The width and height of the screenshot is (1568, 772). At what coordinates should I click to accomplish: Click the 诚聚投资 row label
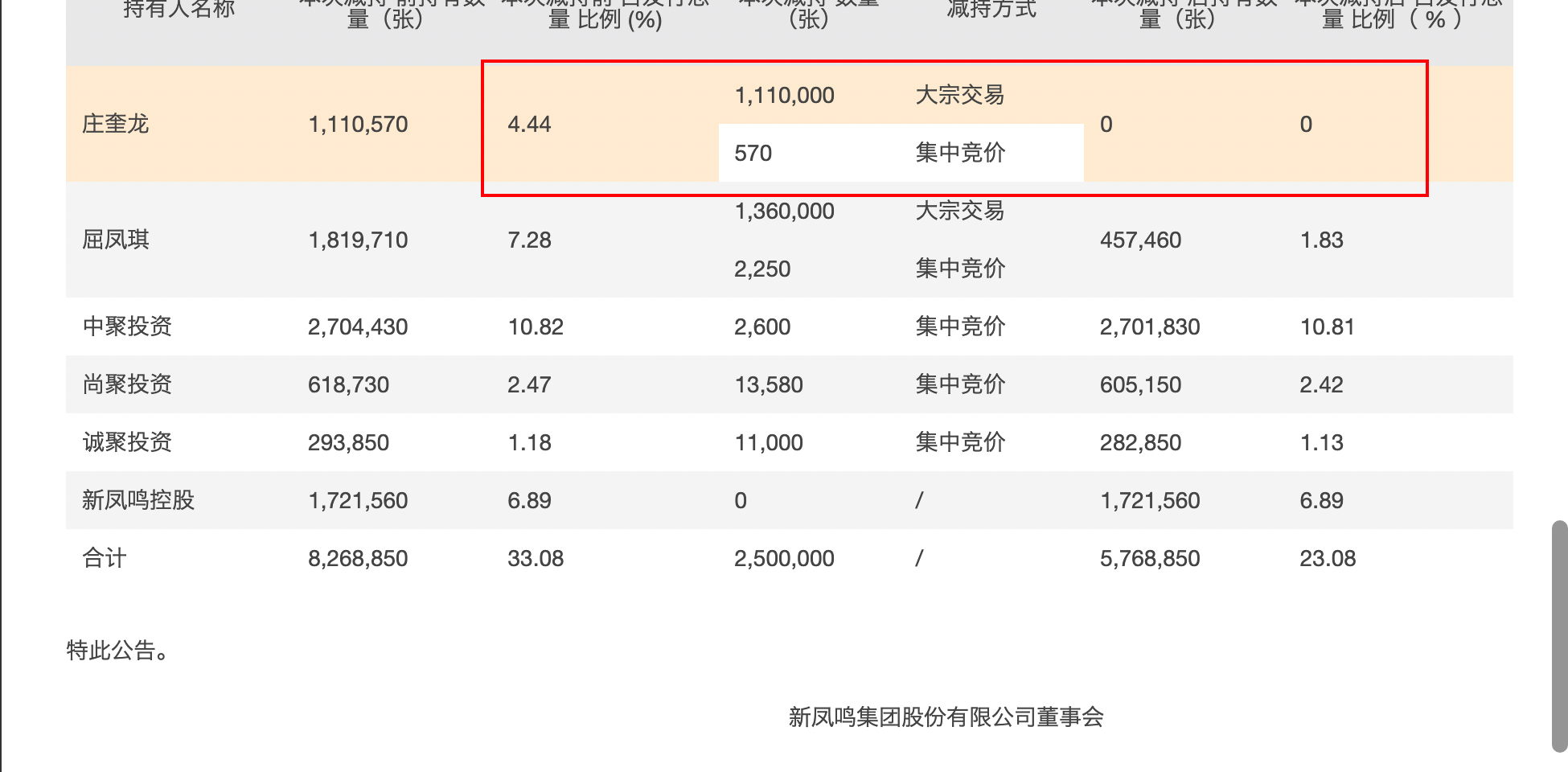(x=127, y=442)
